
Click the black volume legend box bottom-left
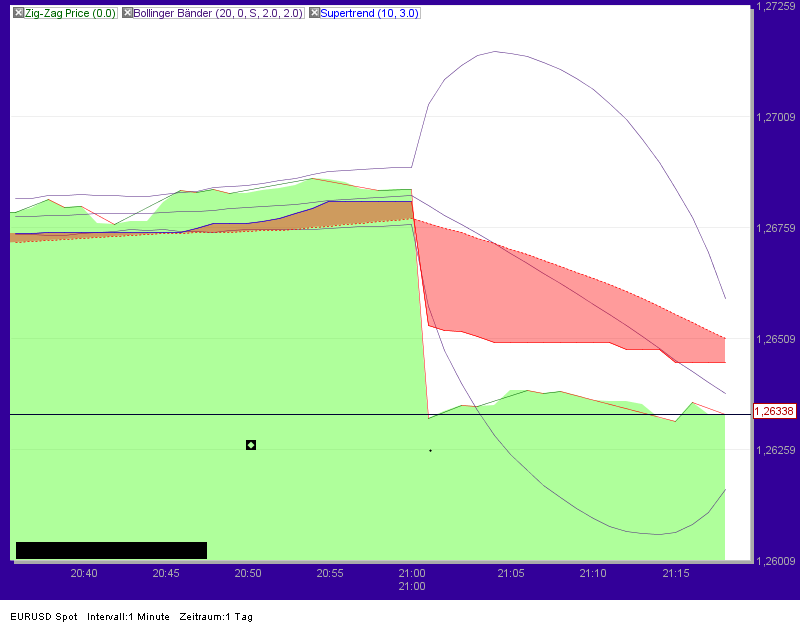pos(110,549)
